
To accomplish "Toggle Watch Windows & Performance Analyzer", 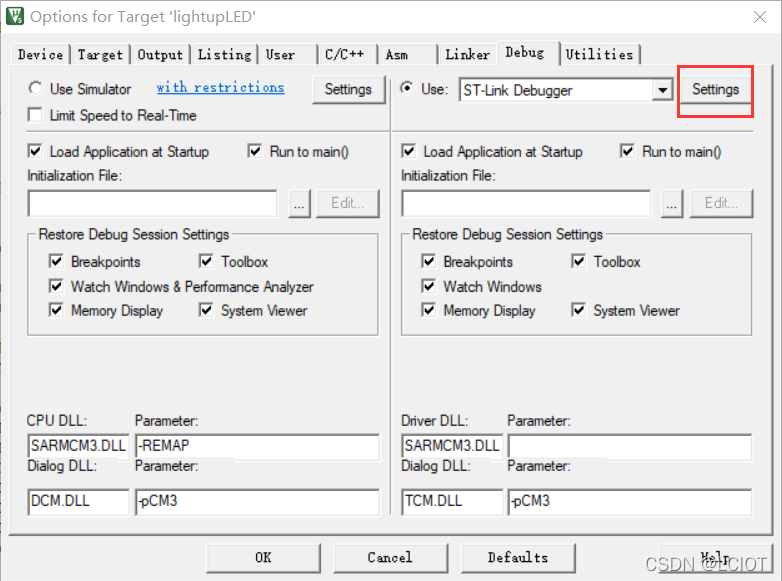I will click(56, 286).
